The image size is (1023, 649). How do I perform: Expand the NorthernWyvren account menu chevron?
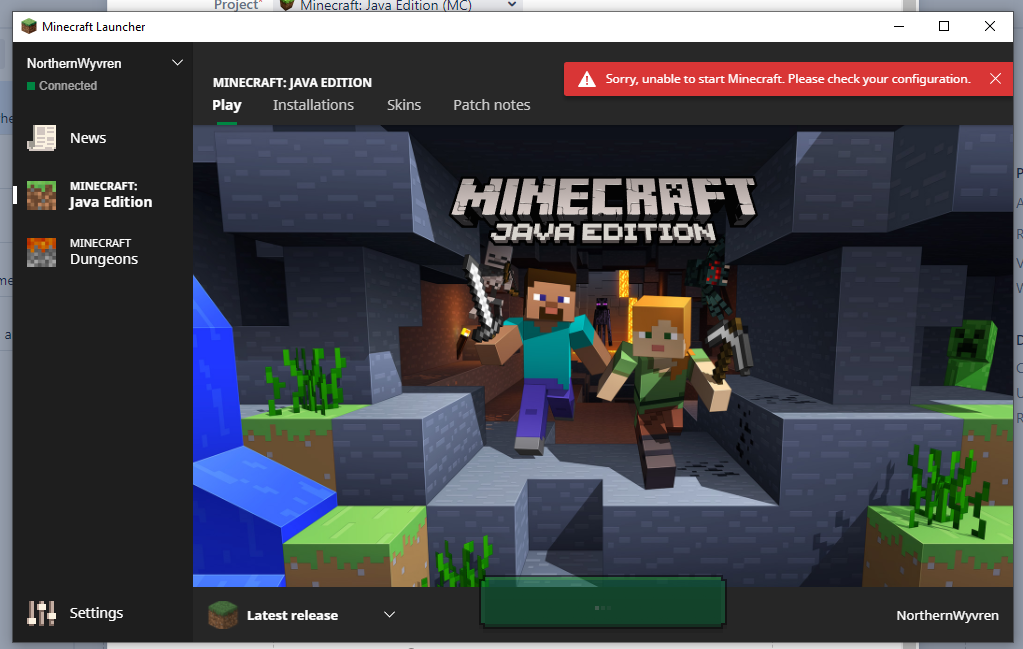[178, 63]
